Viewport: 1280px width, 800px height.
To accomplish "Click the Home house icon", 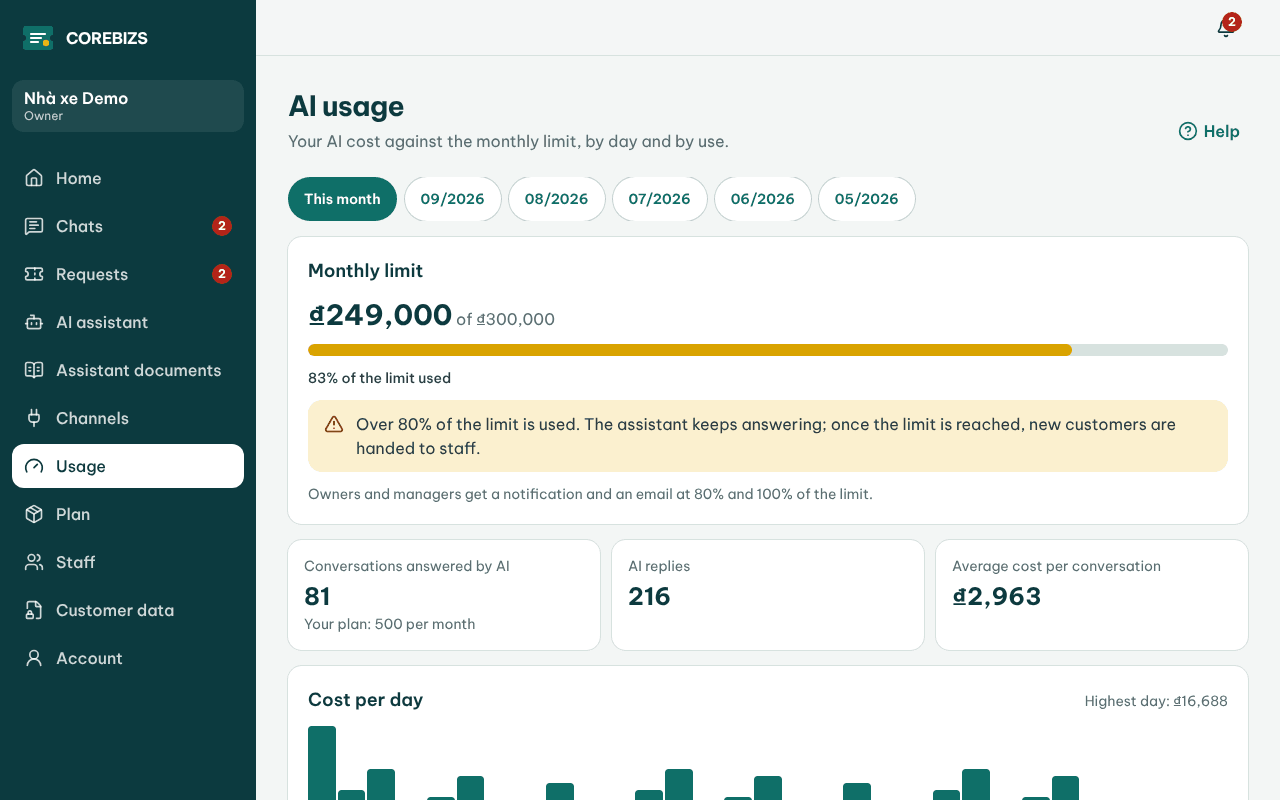I will (34, 178).
